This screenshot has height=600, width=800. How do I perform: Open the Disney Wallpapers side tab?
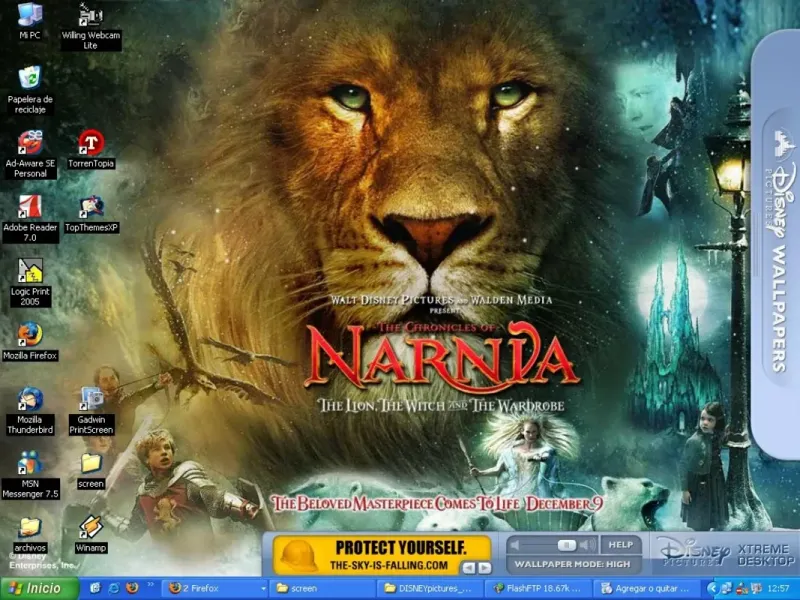(x=777, y=245)
